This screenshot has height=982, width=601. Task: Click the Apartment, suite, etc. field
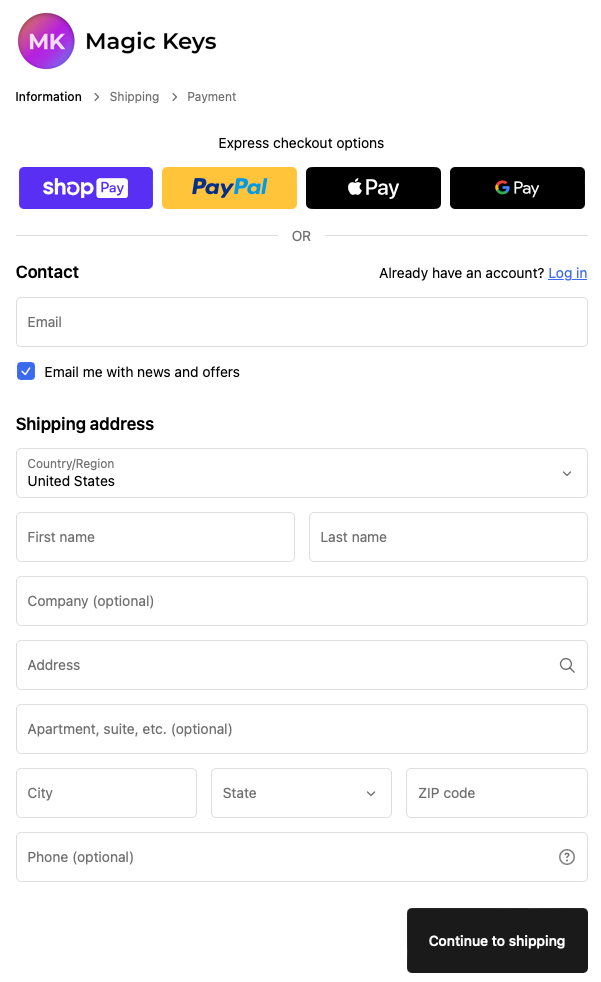click(302, 729)
